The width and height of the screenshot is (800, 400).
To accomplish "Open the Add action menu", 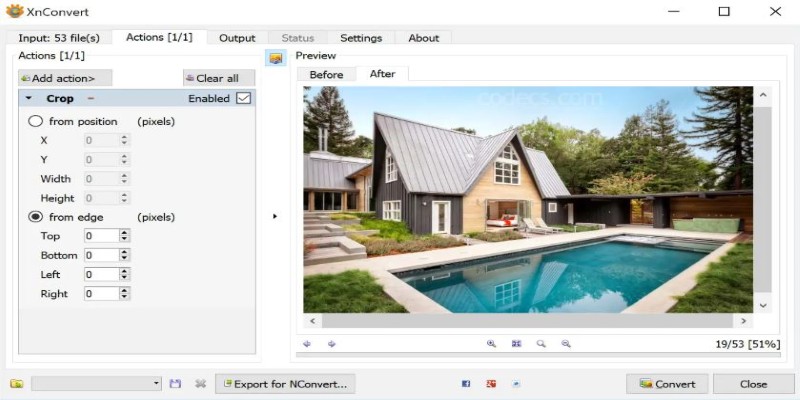I will 65,78.
